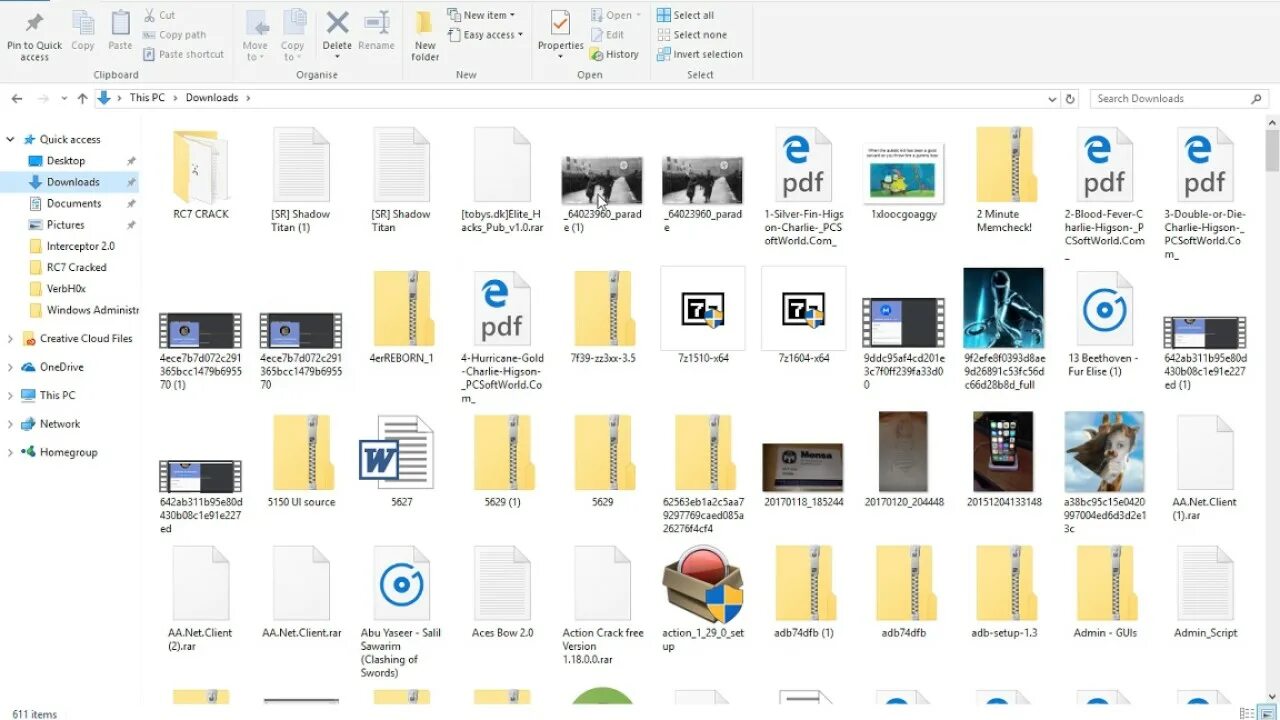1280x720 pixels.
Task: Select Pictures in the navigation pane
Action: tap(65, 225)
